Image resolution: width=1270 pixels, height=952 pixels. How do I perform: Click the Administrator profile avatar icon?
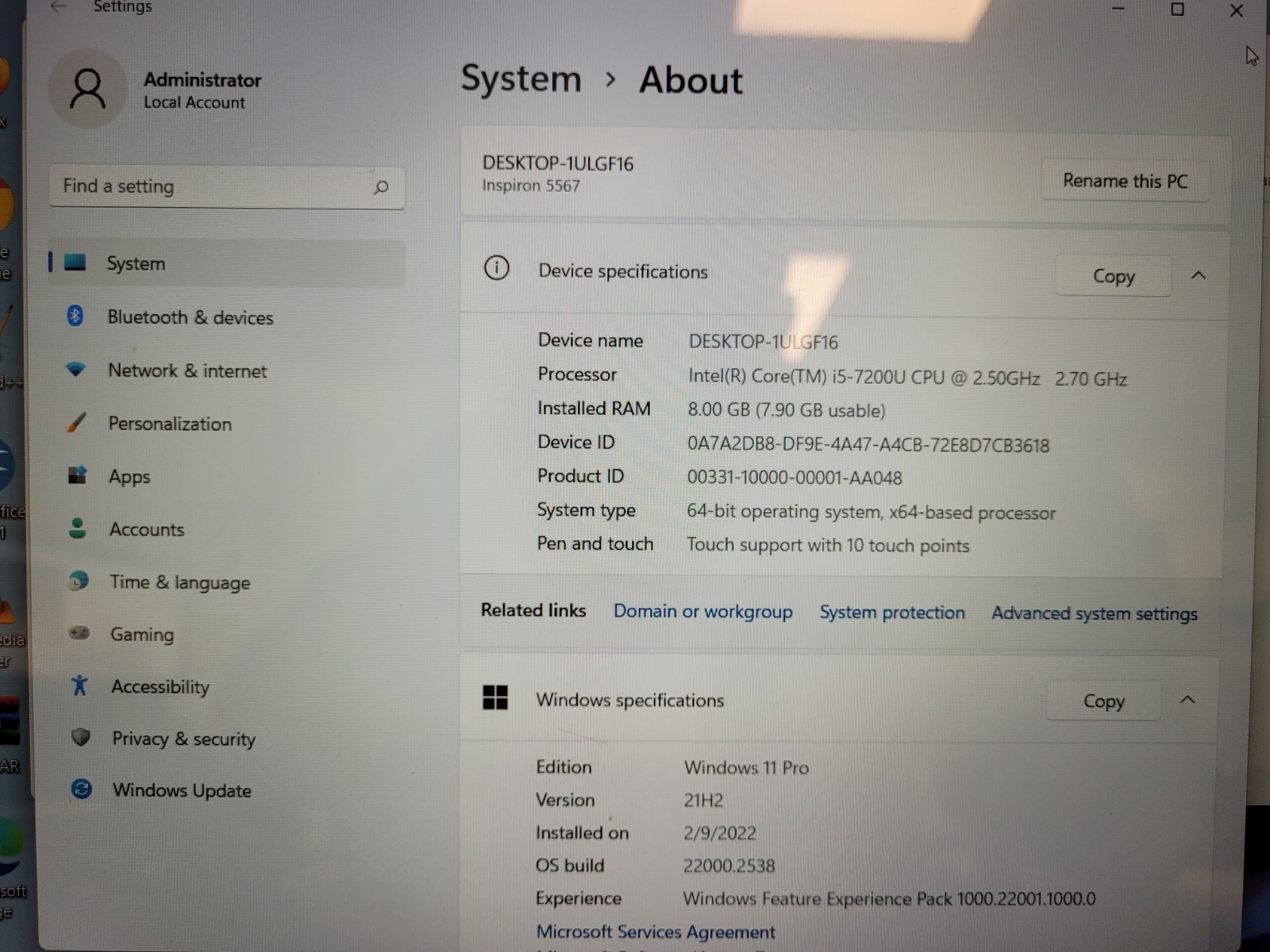[88, 88]
